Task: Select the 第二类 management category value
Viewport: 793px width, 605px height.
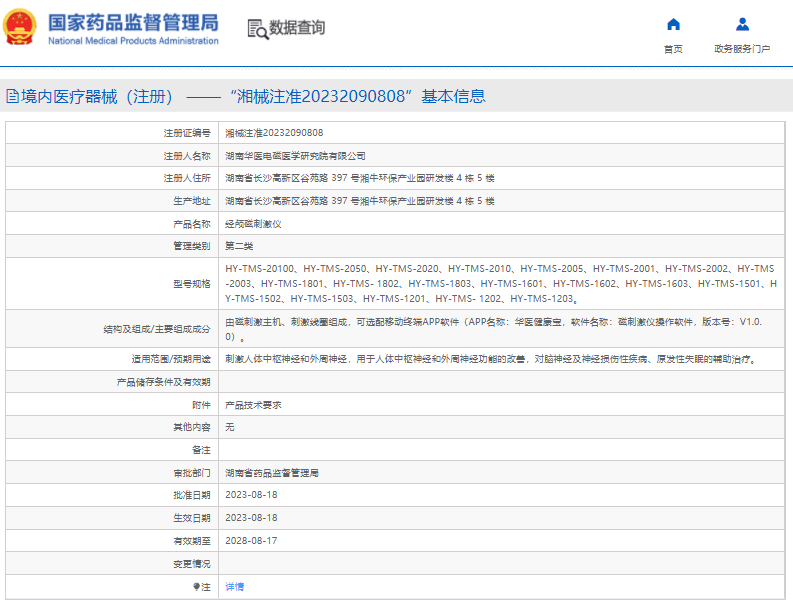Action: [239, 246]
